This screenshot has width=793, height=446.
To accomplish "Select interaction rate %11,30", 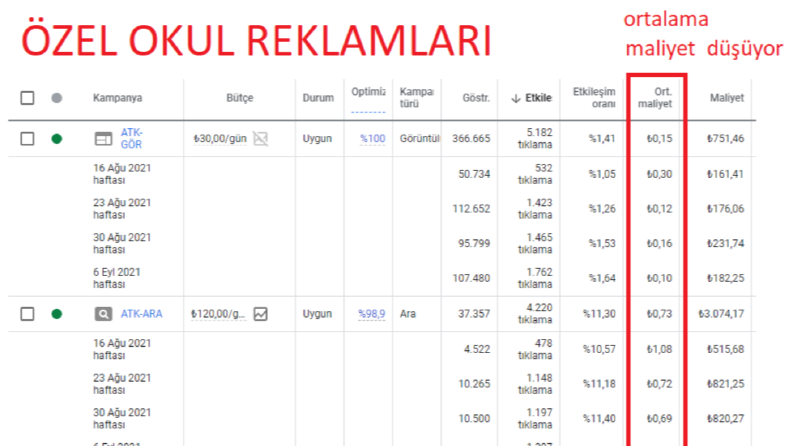I will (x=599, y=314).
